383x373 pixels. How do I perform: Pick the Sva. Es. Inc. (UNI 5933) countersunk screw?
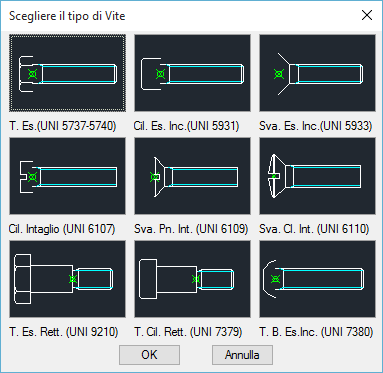317,73
